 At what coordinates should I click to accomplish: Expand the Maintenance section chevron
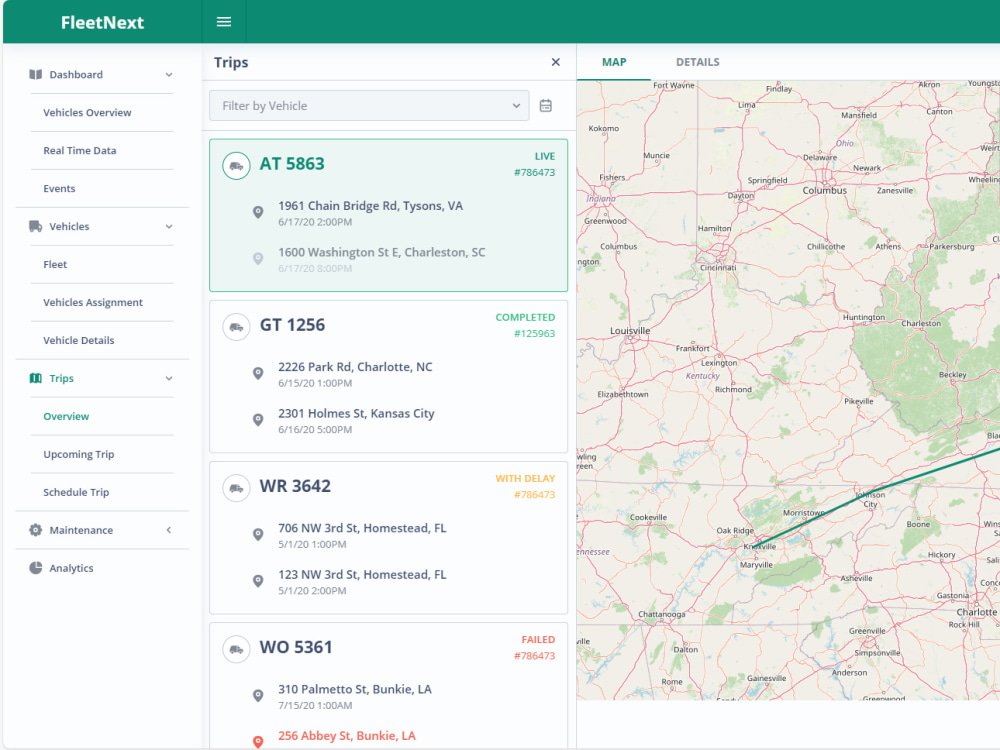coord(169,530)
